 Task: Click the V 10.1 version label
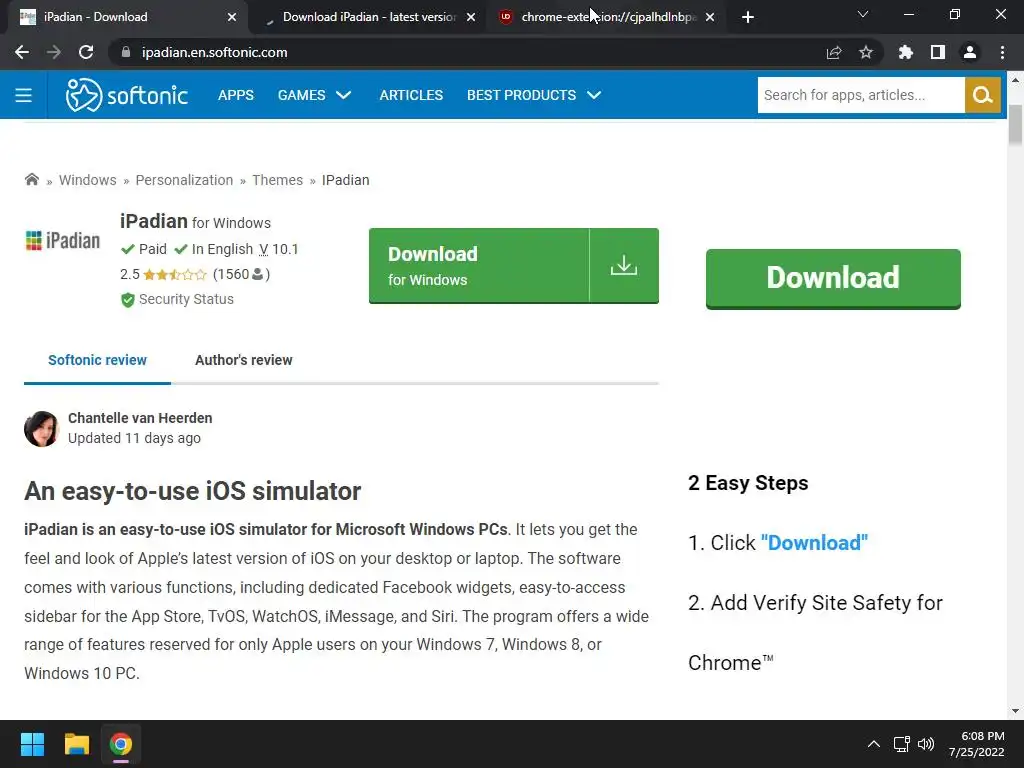pos(279,249)
